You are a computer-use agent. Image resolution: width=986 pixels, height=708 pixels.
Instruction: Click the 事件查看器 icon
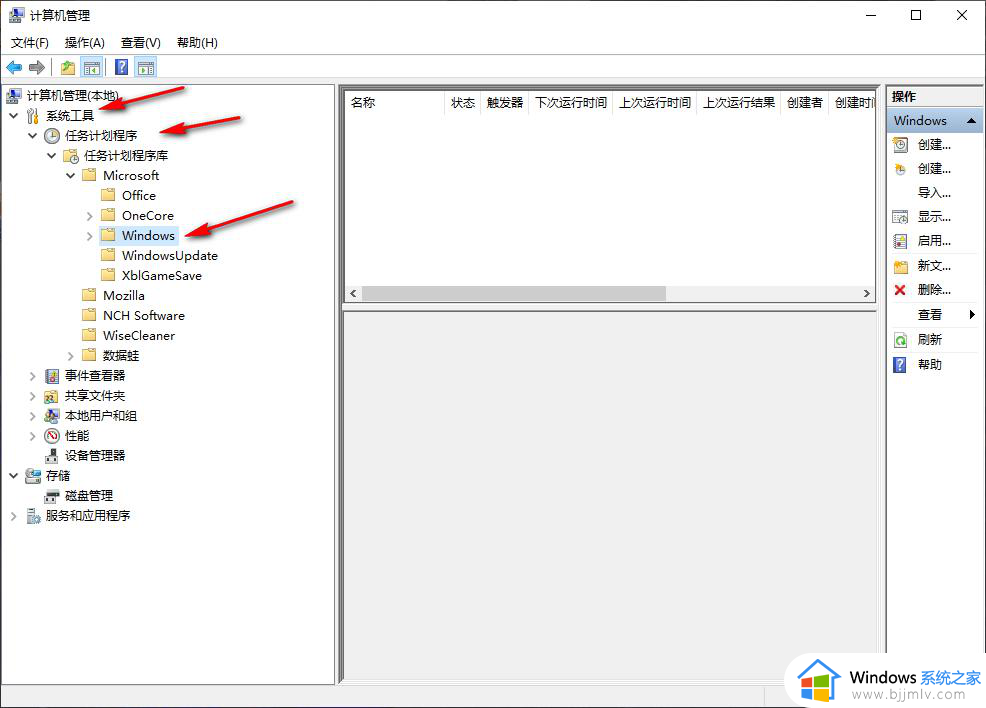[52, 376]
